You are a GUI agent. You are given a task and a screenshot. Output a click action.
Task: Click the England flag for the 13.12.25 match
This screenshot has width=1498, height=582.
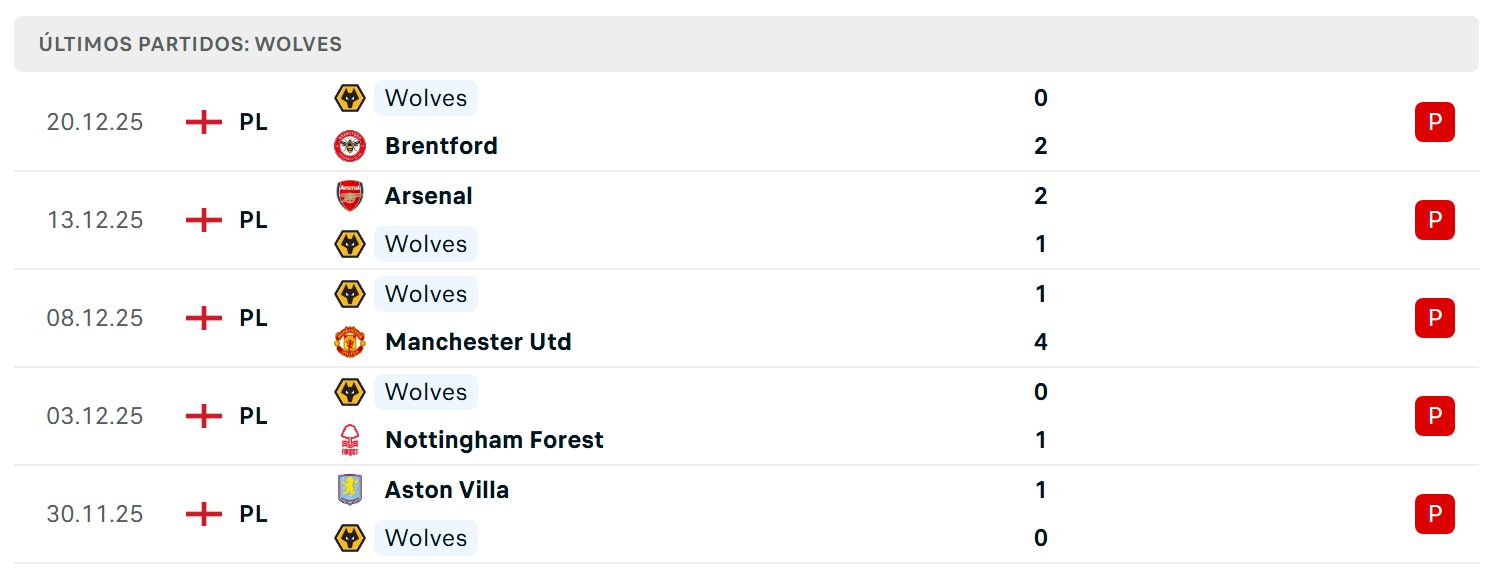click(x=204, y=220)
